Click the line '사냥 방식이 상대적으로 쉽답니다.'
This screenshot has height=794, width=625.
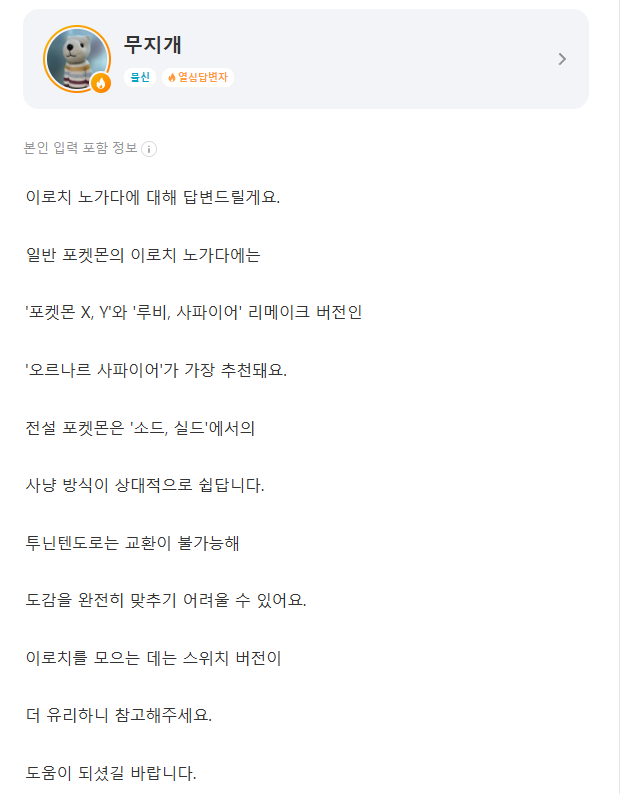(x=145, y=486)
